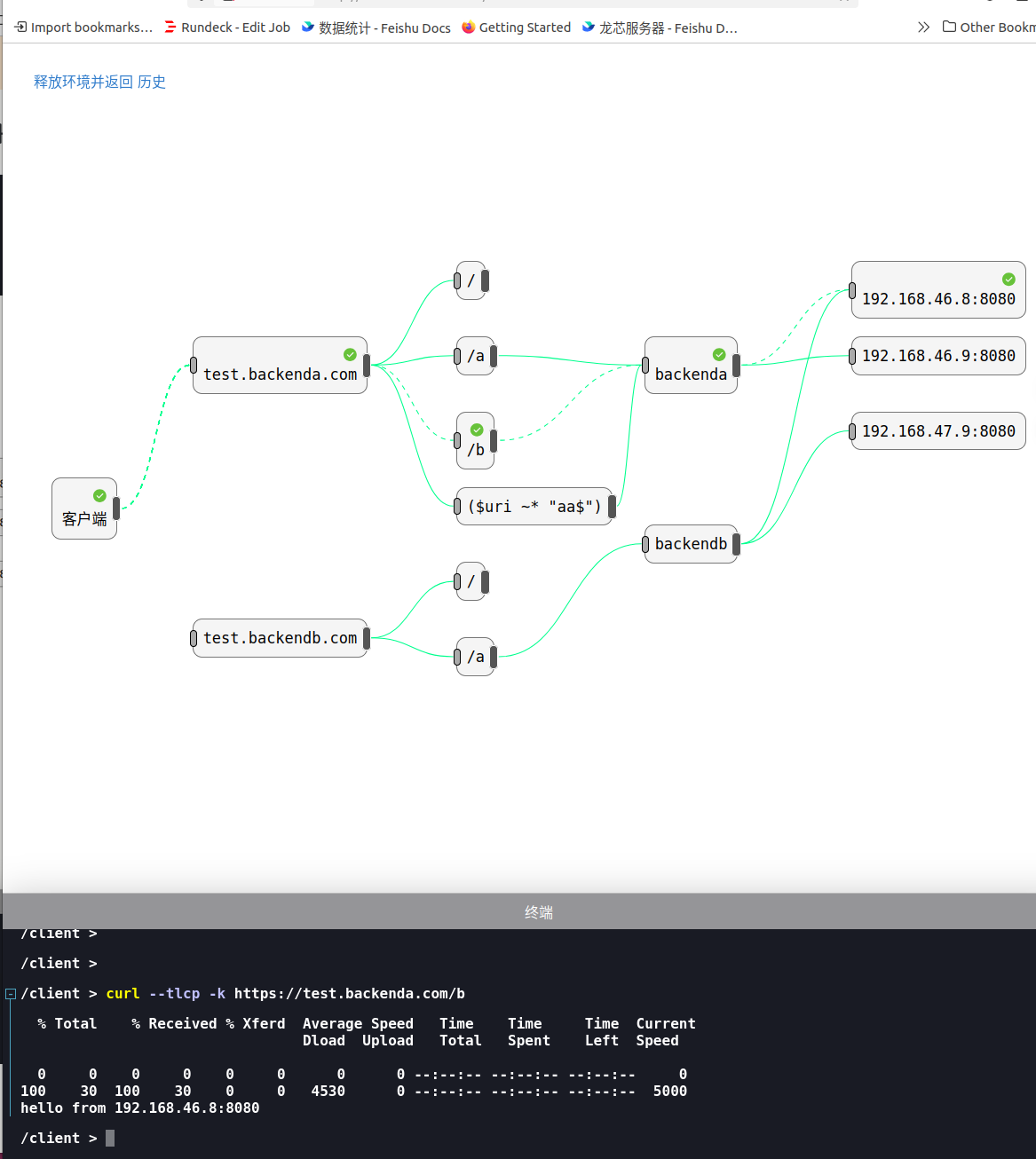Click the green check on /b node
1036x1159 pixels.
[x=477, y=430]
